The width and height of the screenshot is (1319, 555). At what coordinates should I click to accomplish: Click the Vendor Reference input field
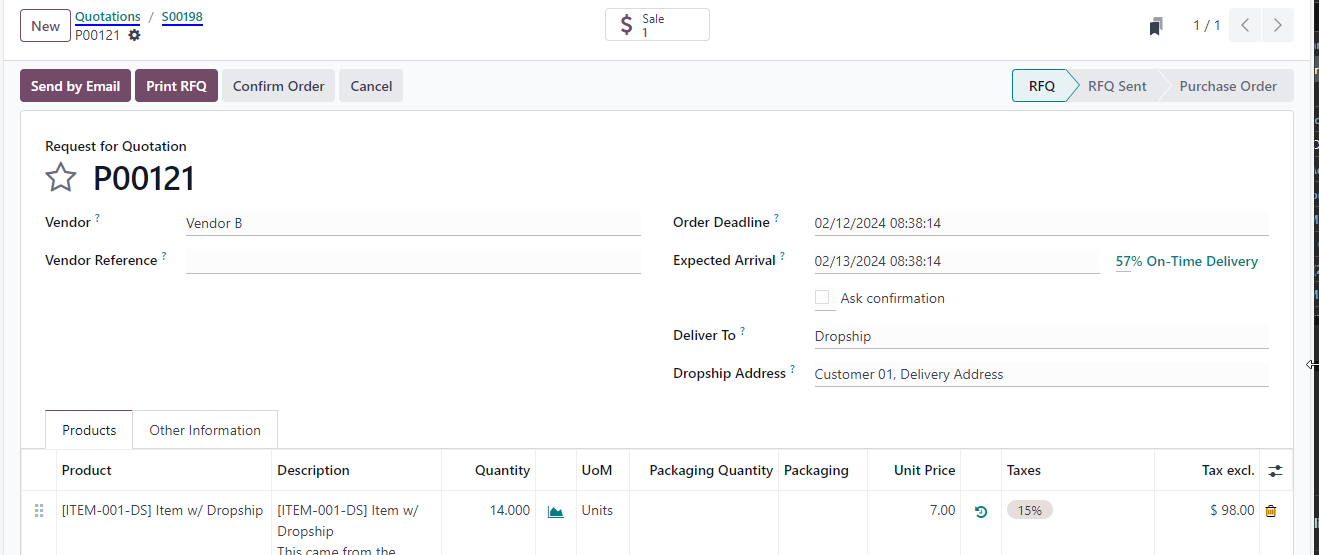click(x=413, y=261)
